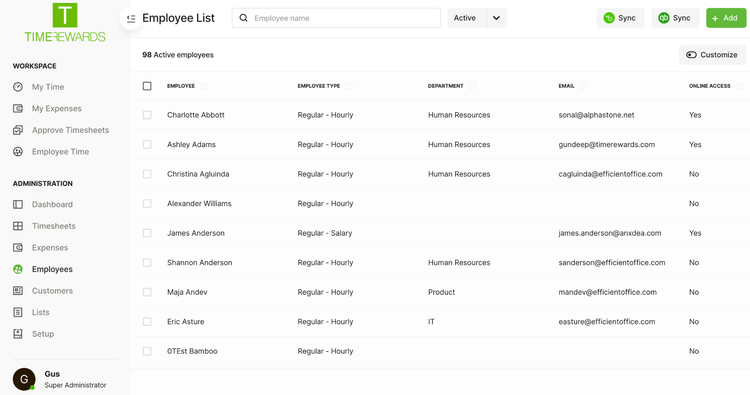Select Maja Andev's row checkbox
The image size is (750, 395).
(x=147, y=292)
